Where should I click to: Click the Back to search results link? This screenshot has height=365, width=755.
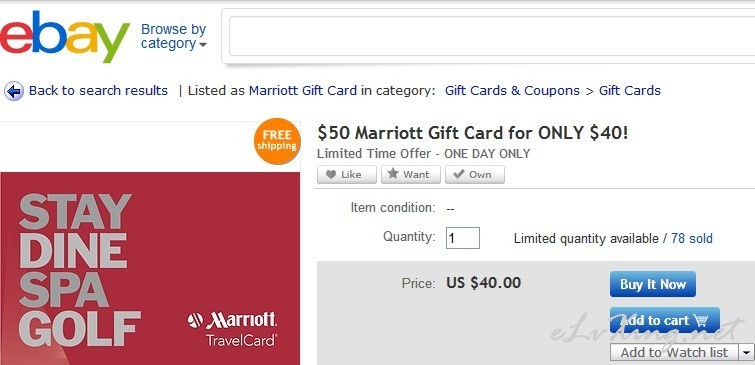pyautogui.click(x=98, y=91)
